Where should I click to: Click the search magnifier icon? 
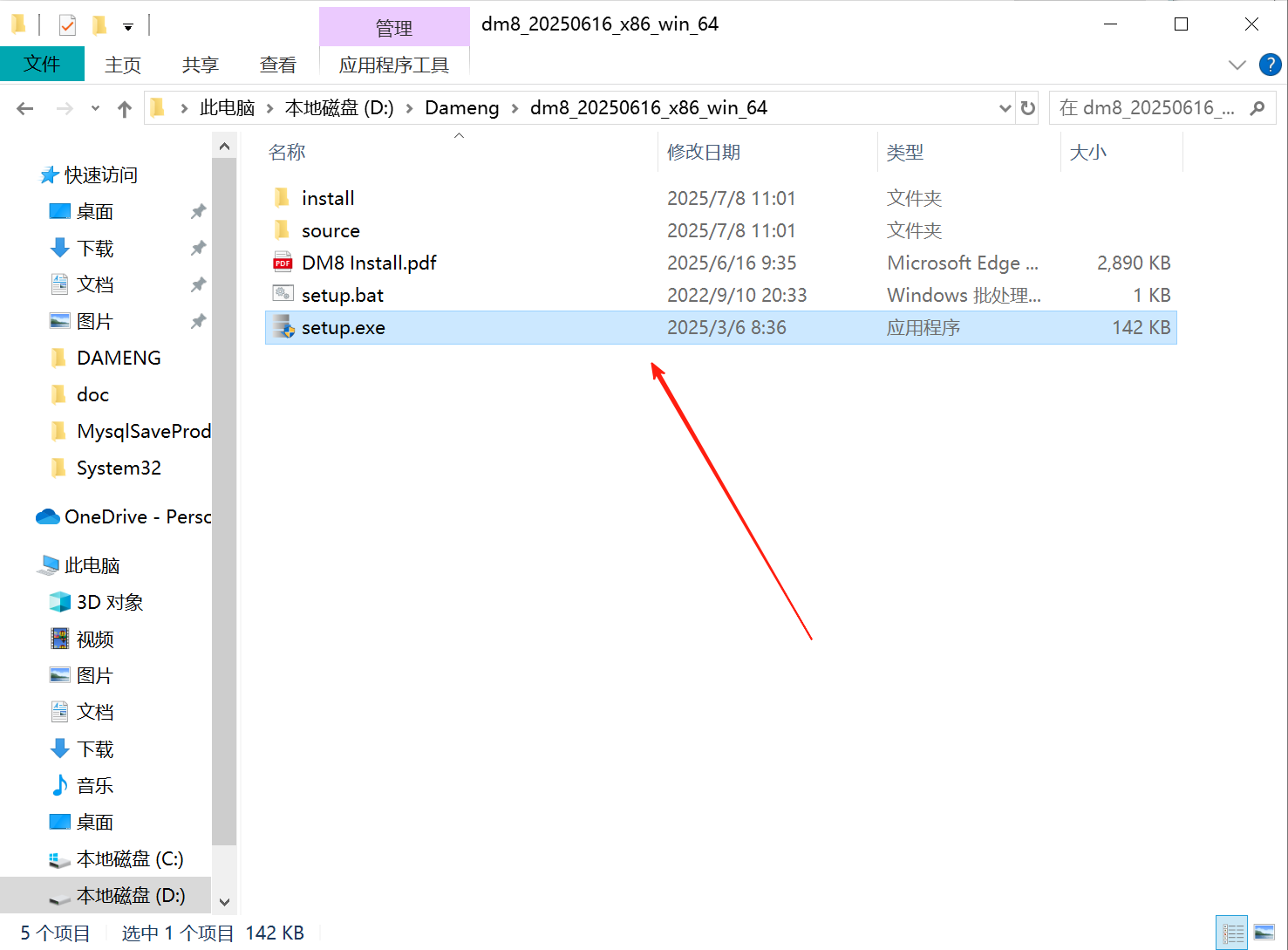pyautogui.click(x=1257, y=108)
